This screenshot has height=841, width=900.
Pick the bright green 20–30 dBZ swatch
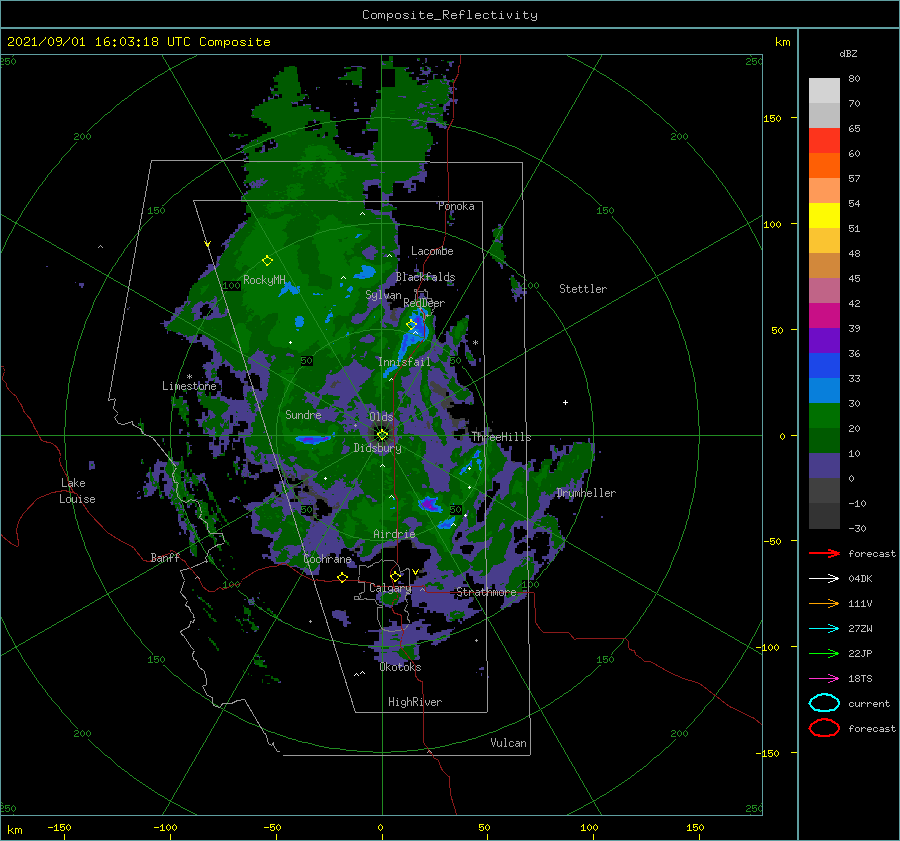coord(824,416)
